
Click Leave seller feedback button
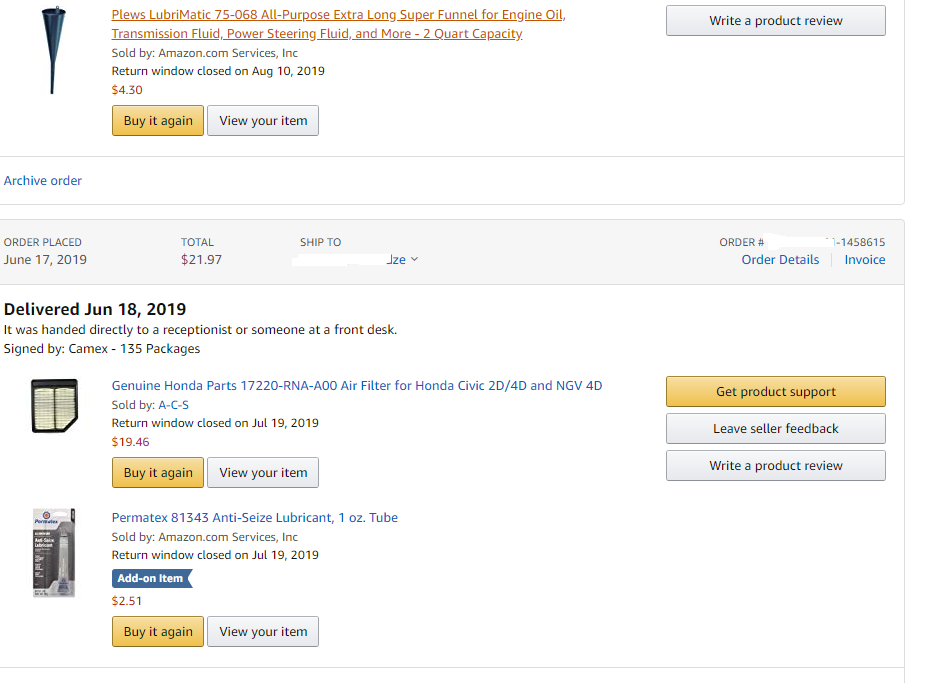[x=775, y=429]
